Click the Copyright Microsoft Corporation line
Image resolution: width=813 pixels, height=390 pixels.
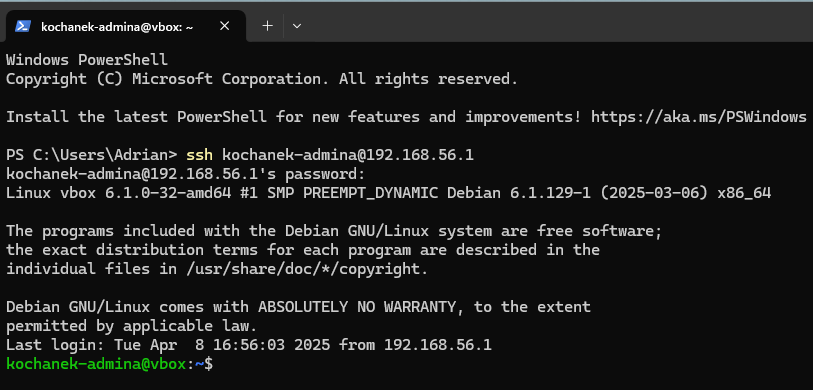[x=262, y=79]
